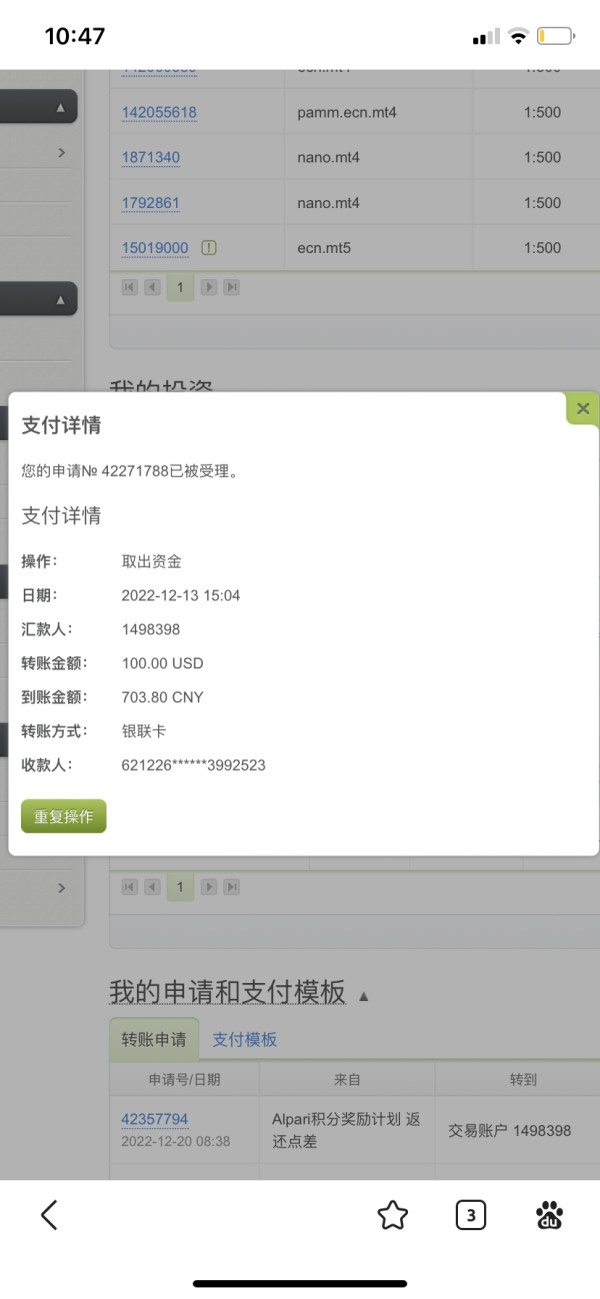Bookmark page with star icon

(x=393, y=1215)
